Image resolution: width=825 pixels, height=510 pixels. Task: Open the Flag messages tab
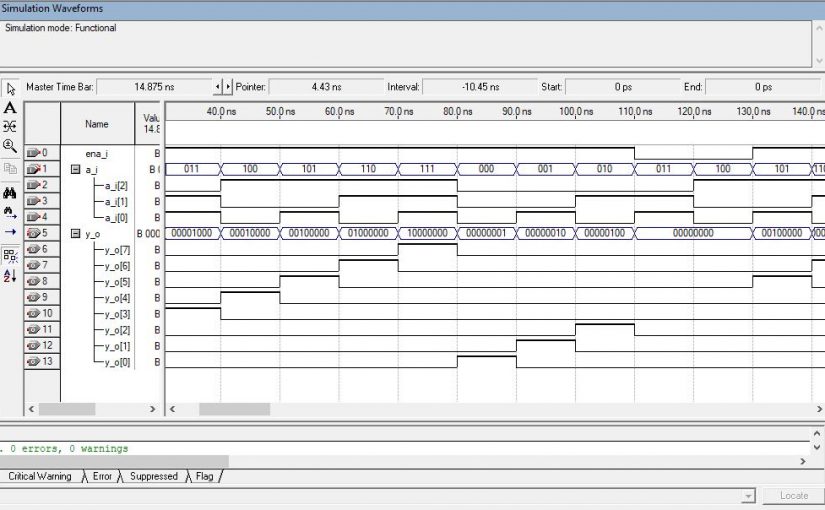click(205, 476)
